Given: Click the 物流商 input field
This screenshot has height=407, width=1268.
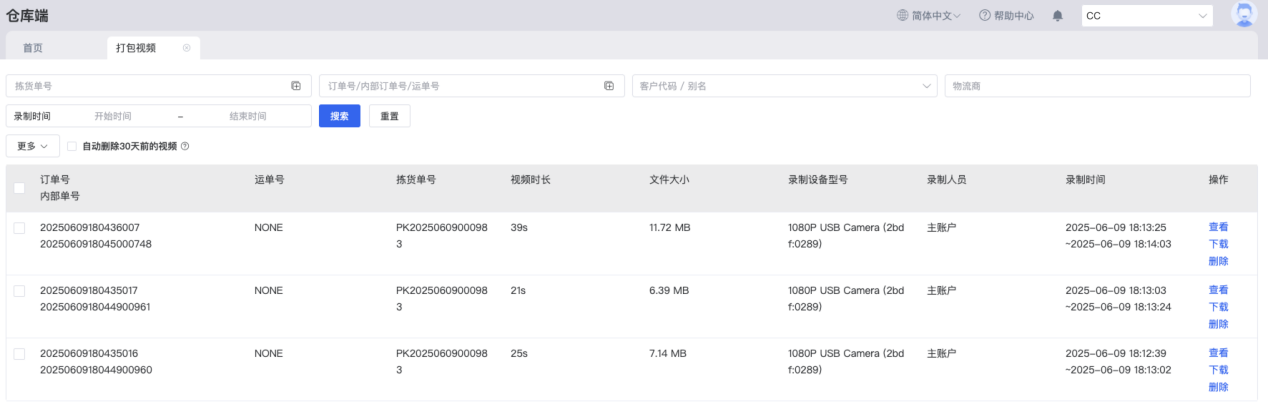Looking at the screenshot, I should [x=1097, y=86].
